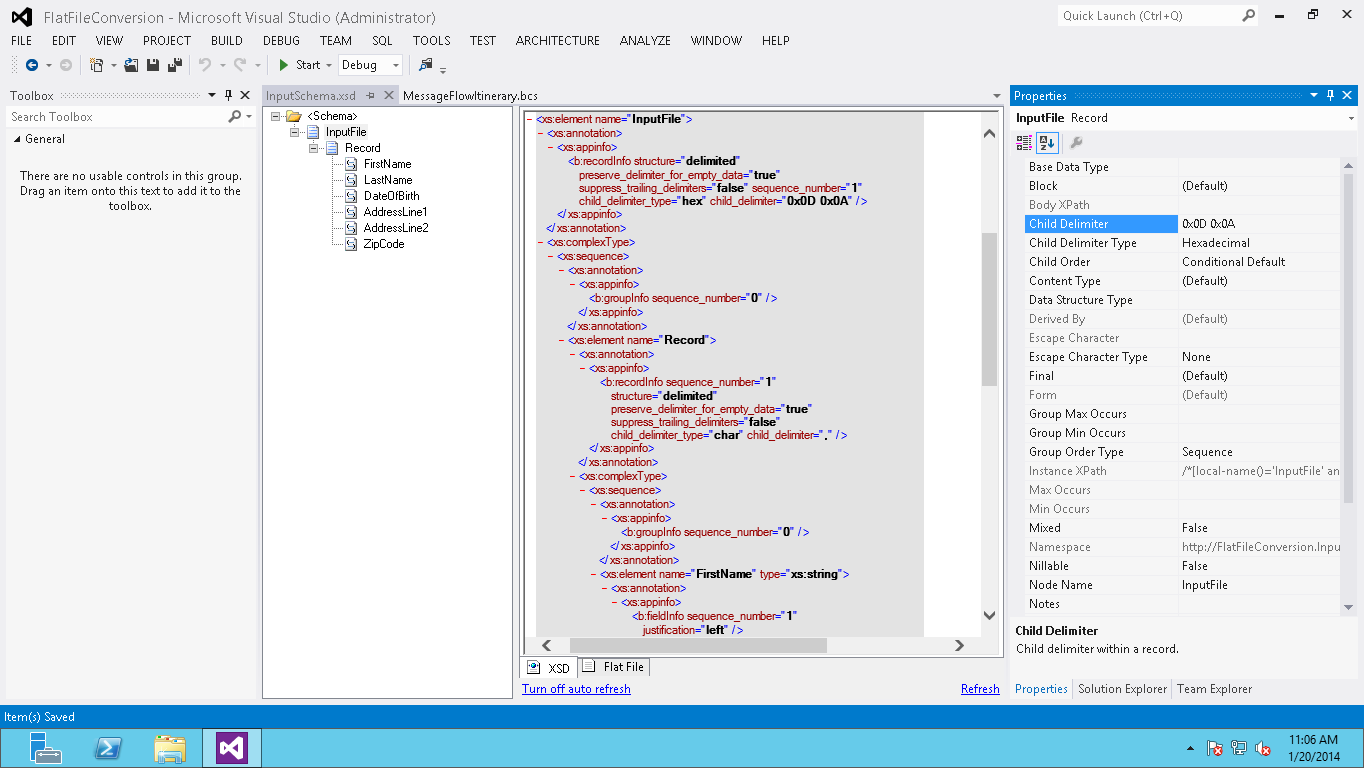Click the Navigate Backward toolbar icon

click(32, 65)
